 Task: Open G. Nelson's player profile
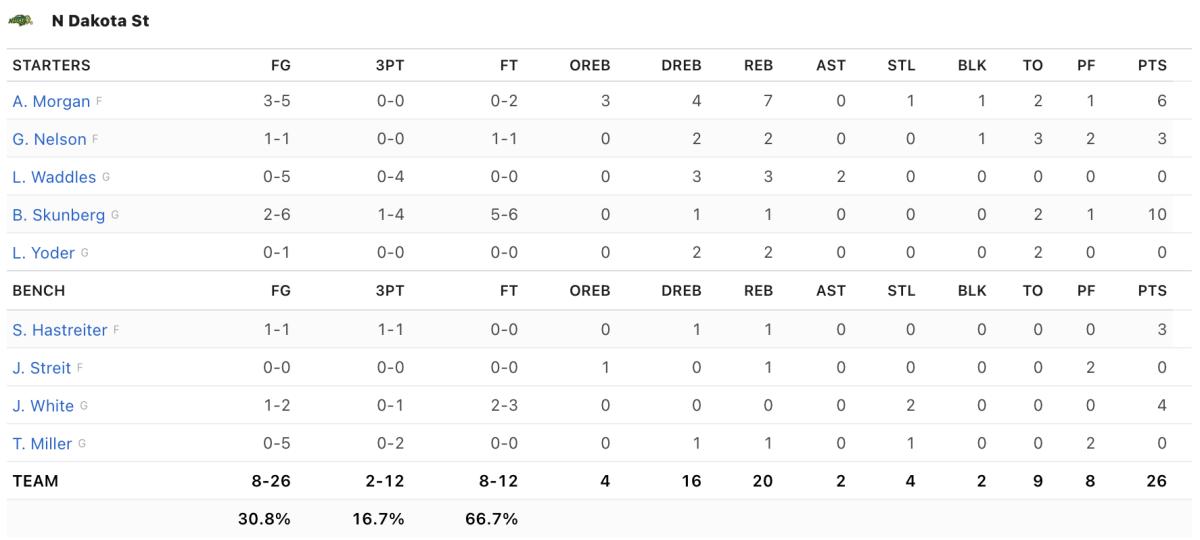click(x=49, y=139)
